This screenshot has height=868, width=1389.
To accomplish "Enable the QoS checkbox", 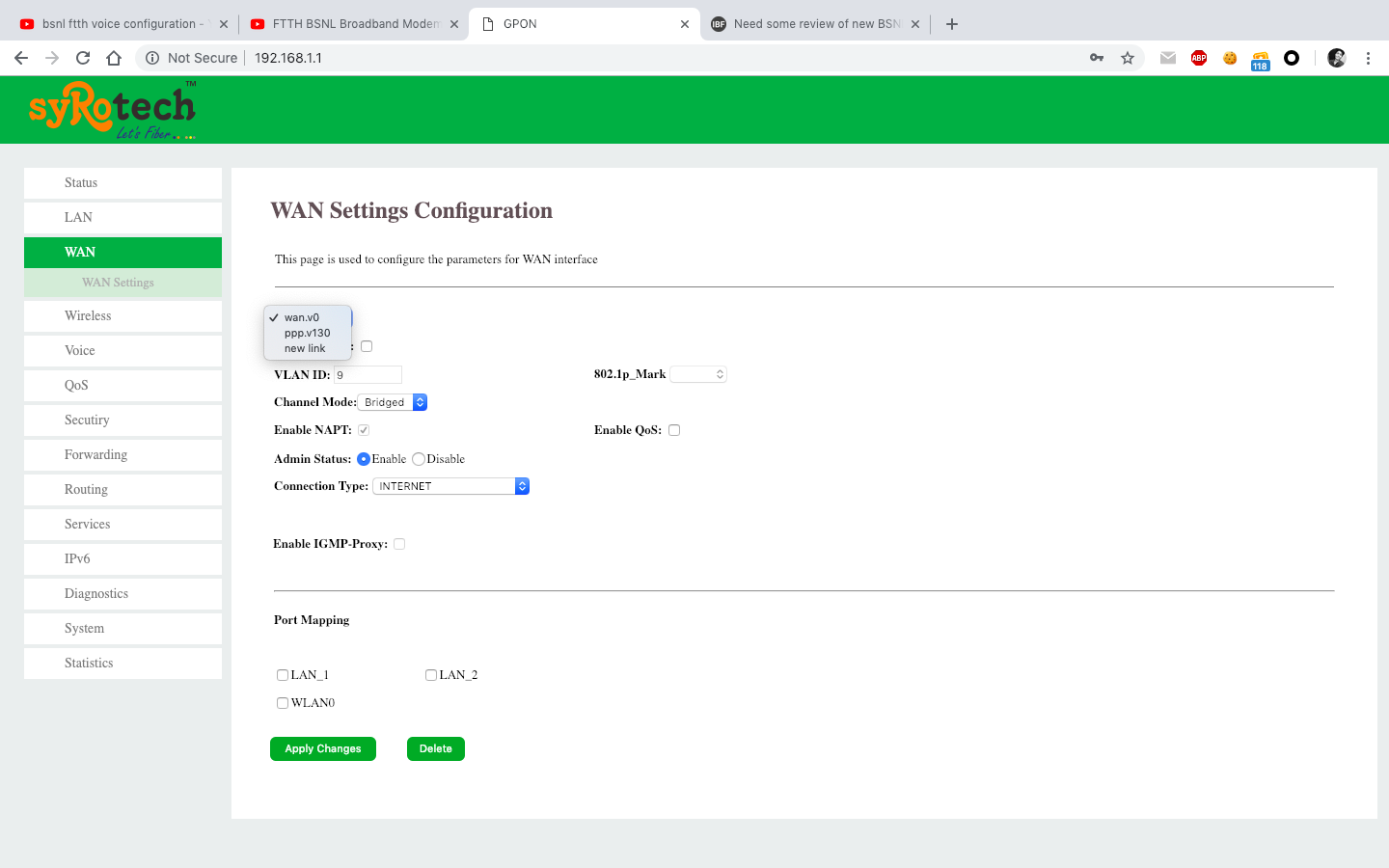I will click(674, 430).
